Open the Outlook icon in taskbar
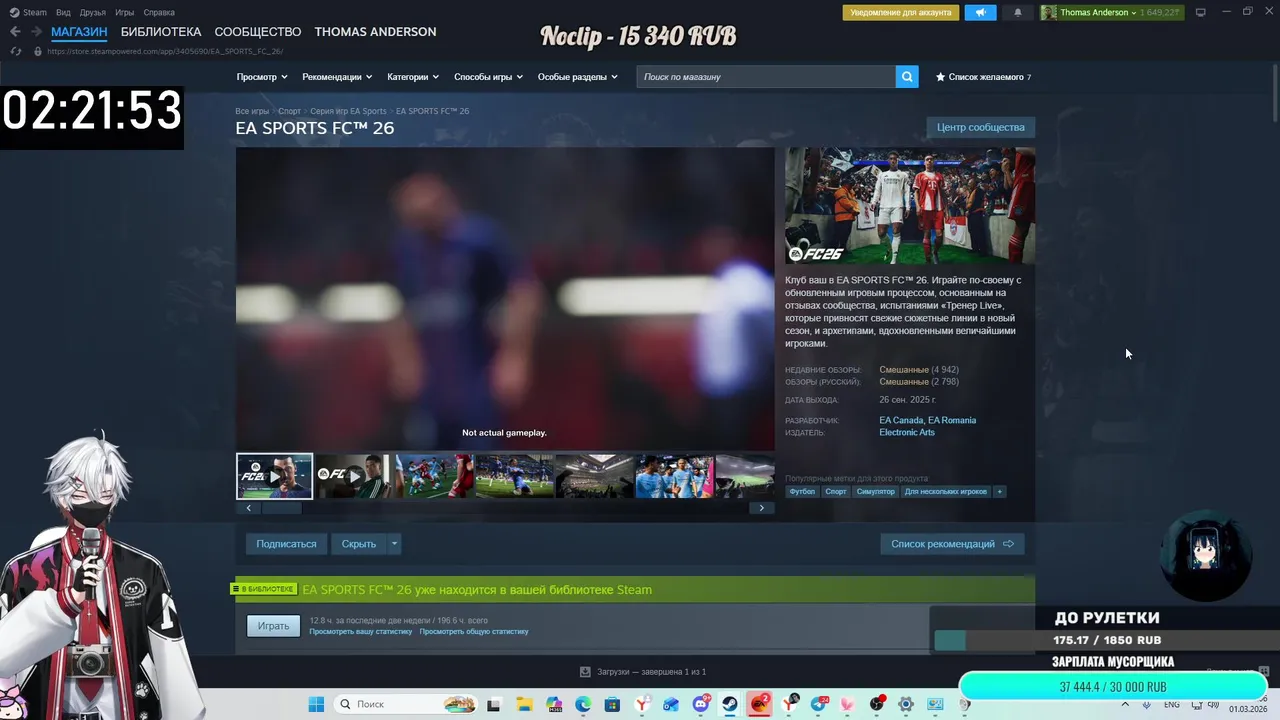 671,704
